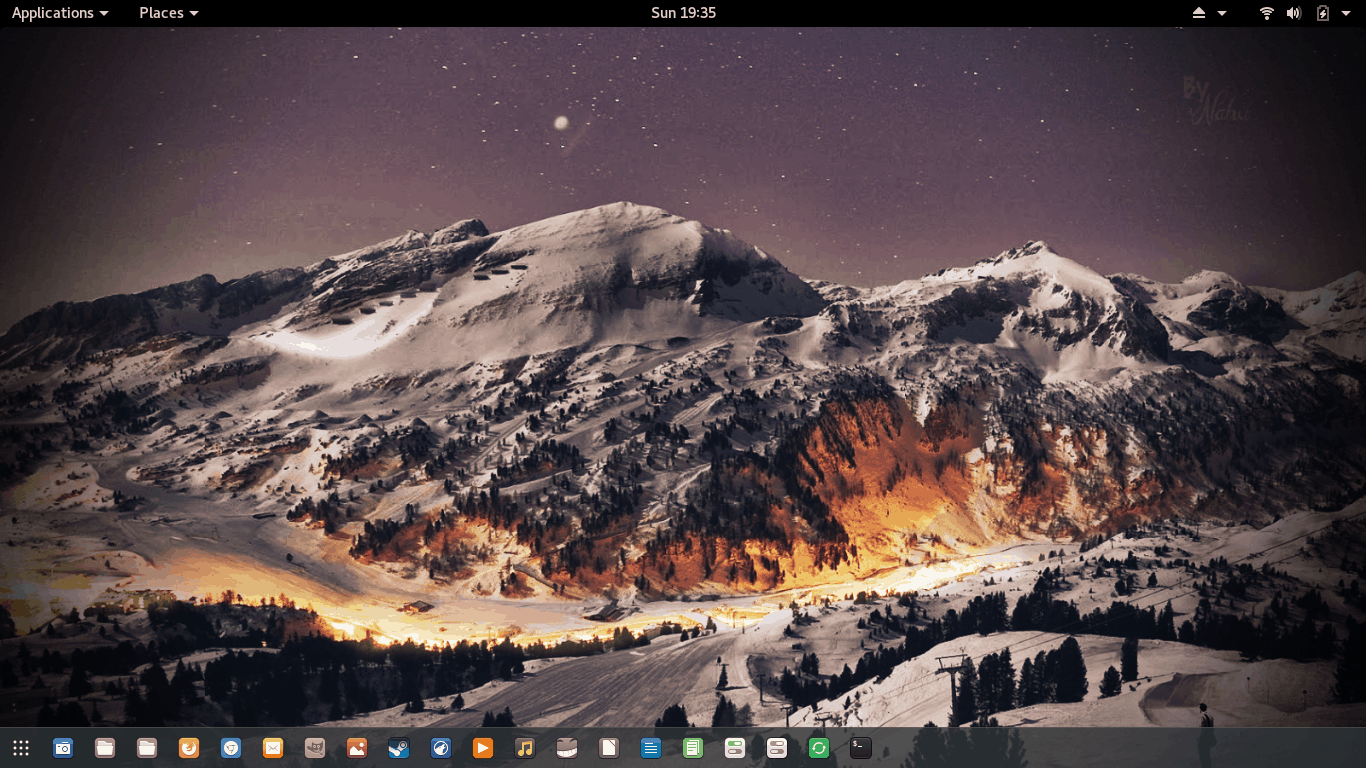Open the Sun 19:35 clock calendar
The width and height of the screenshot is (1366, 768).
(683, 13)
